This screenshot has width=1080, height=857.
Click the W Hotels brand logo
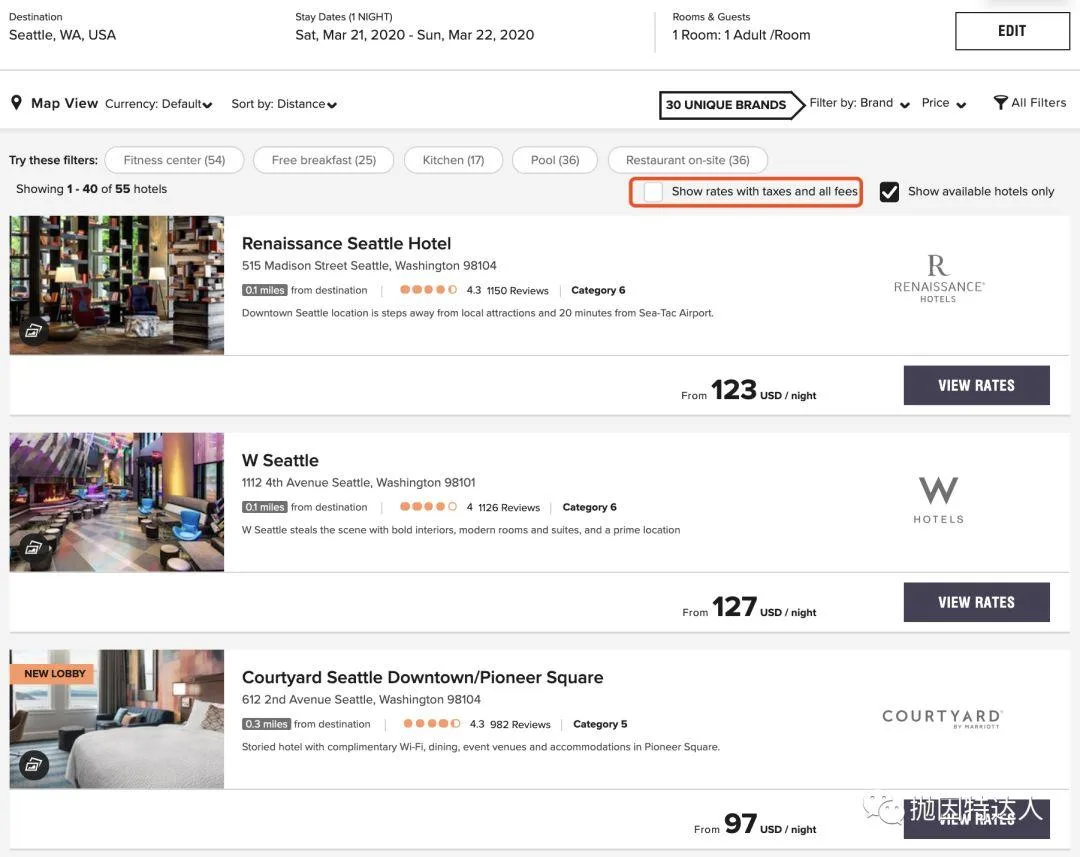click(938, 500)
